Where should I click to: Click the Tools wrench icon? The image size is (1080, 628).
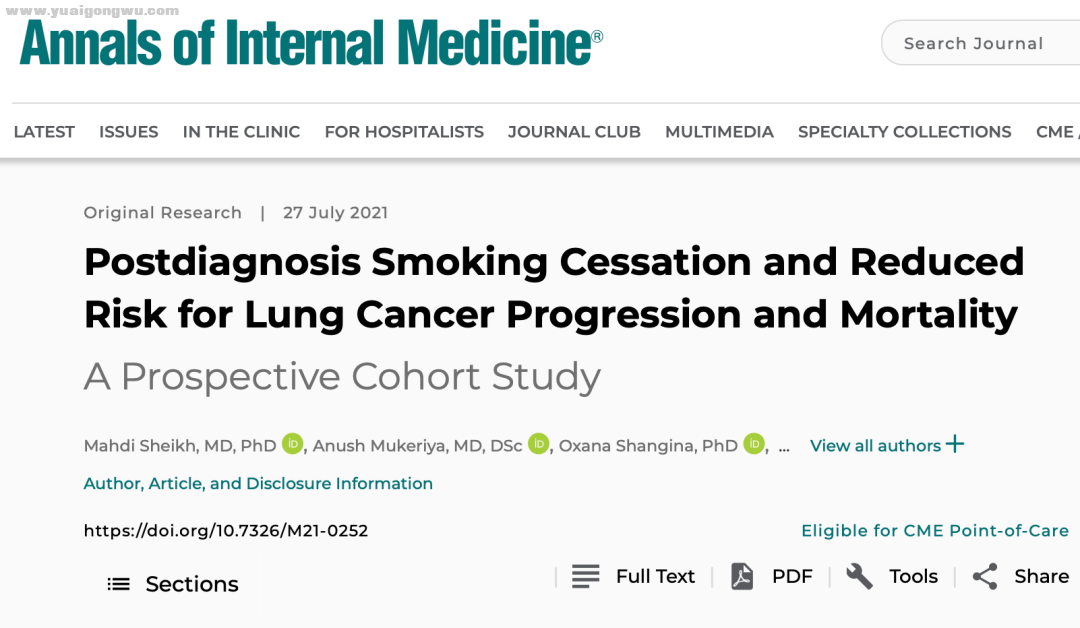point(859,576)
